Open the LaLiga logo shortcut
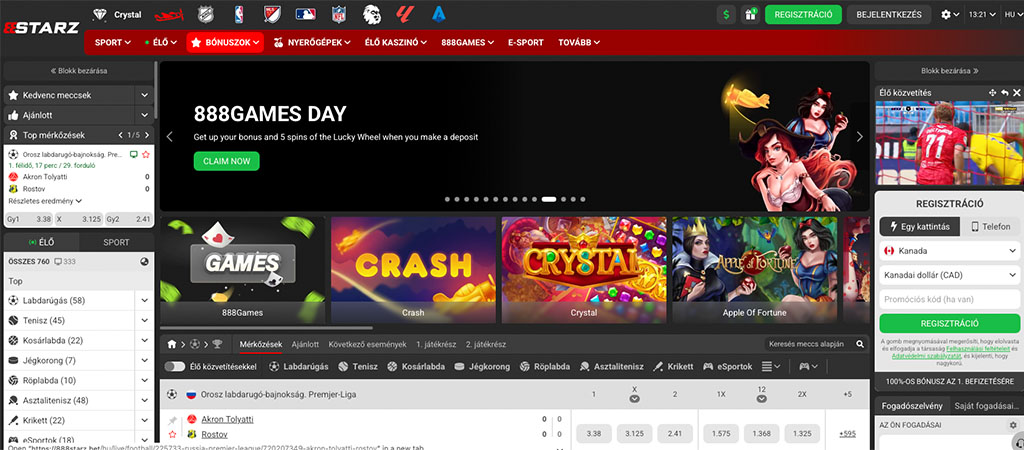 click(405, 14)
